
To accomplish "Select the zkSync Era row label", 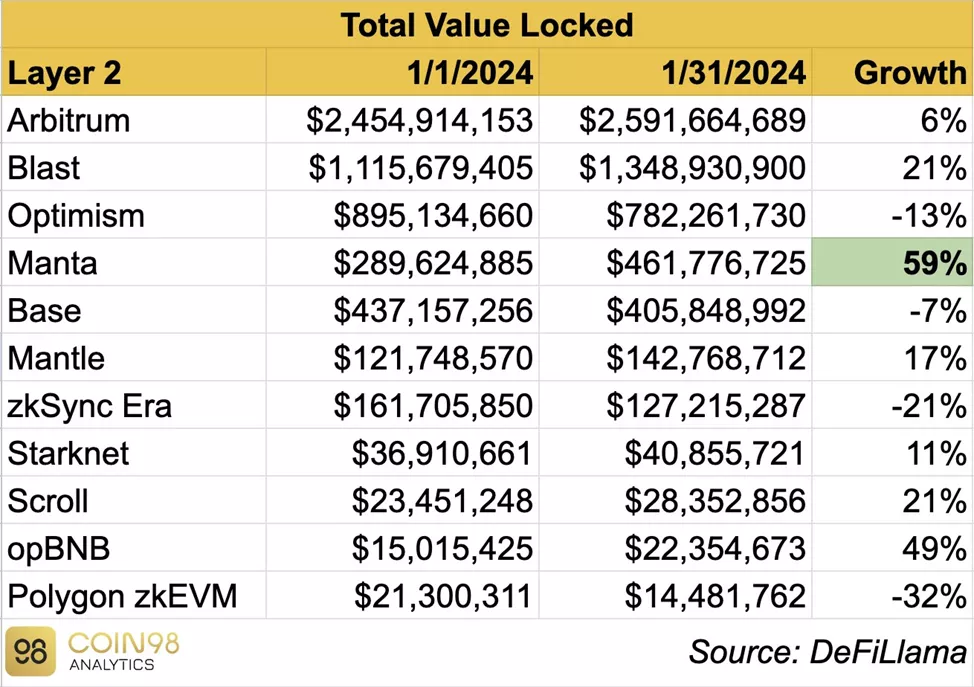I will (x=90, y=407).
